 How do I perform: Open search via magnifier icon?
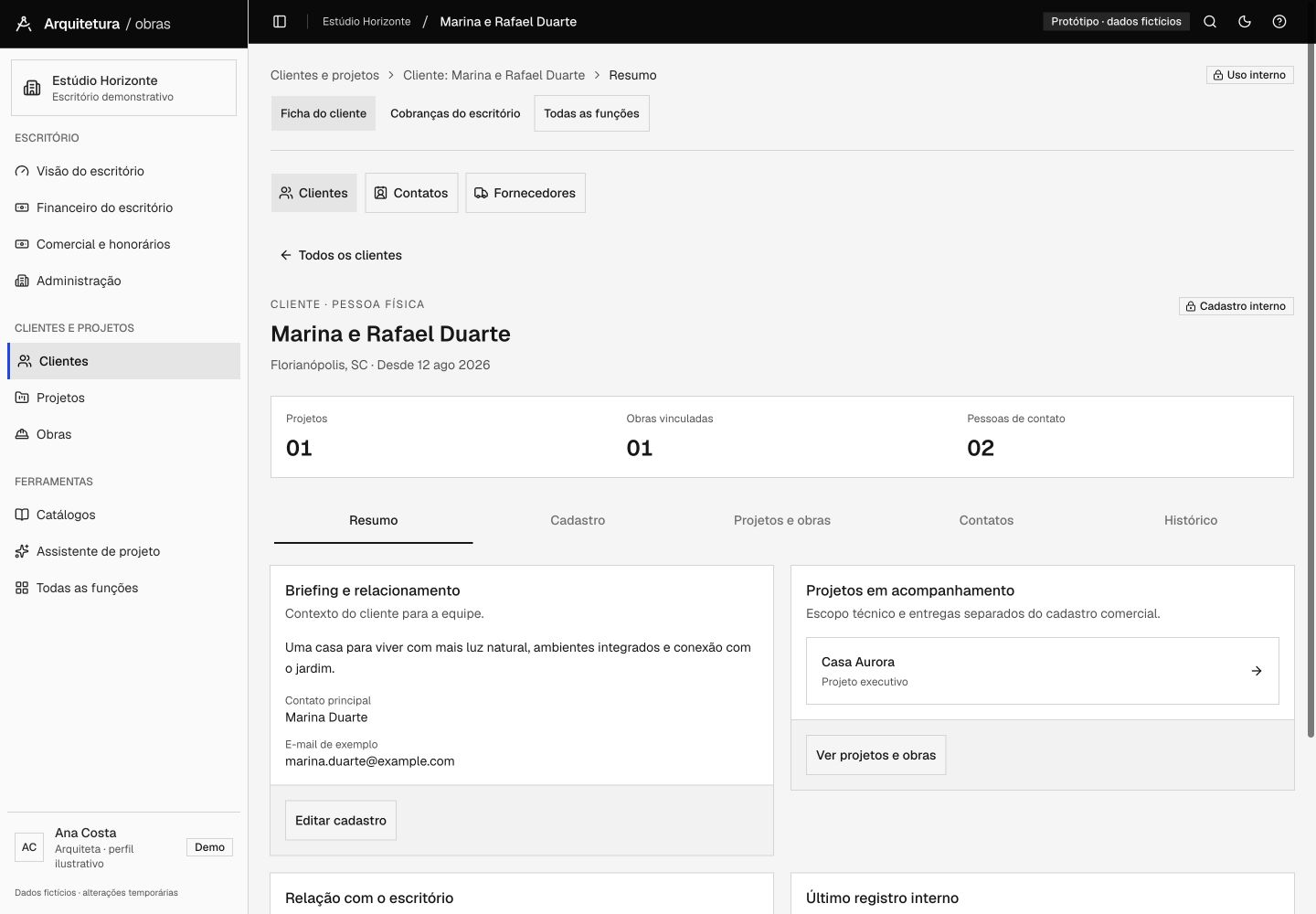point(1210,21)
